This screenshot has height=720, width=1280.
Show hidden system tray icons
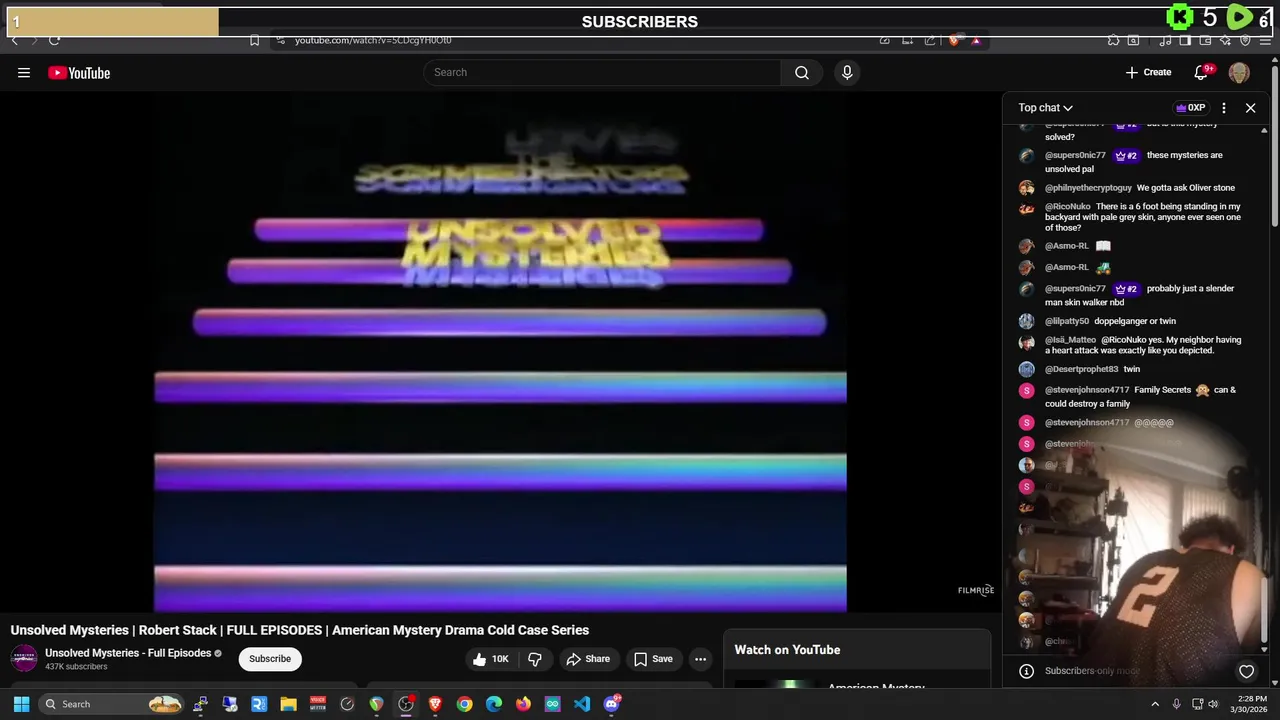tap(1155, 704)
